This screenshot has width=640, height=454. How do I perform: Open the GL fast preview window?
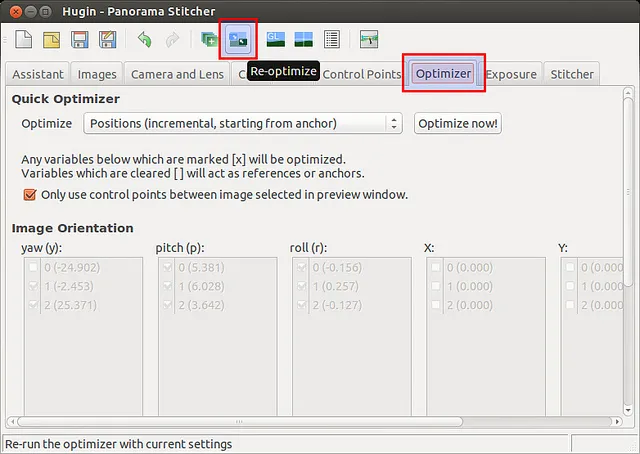click(275, 40)
